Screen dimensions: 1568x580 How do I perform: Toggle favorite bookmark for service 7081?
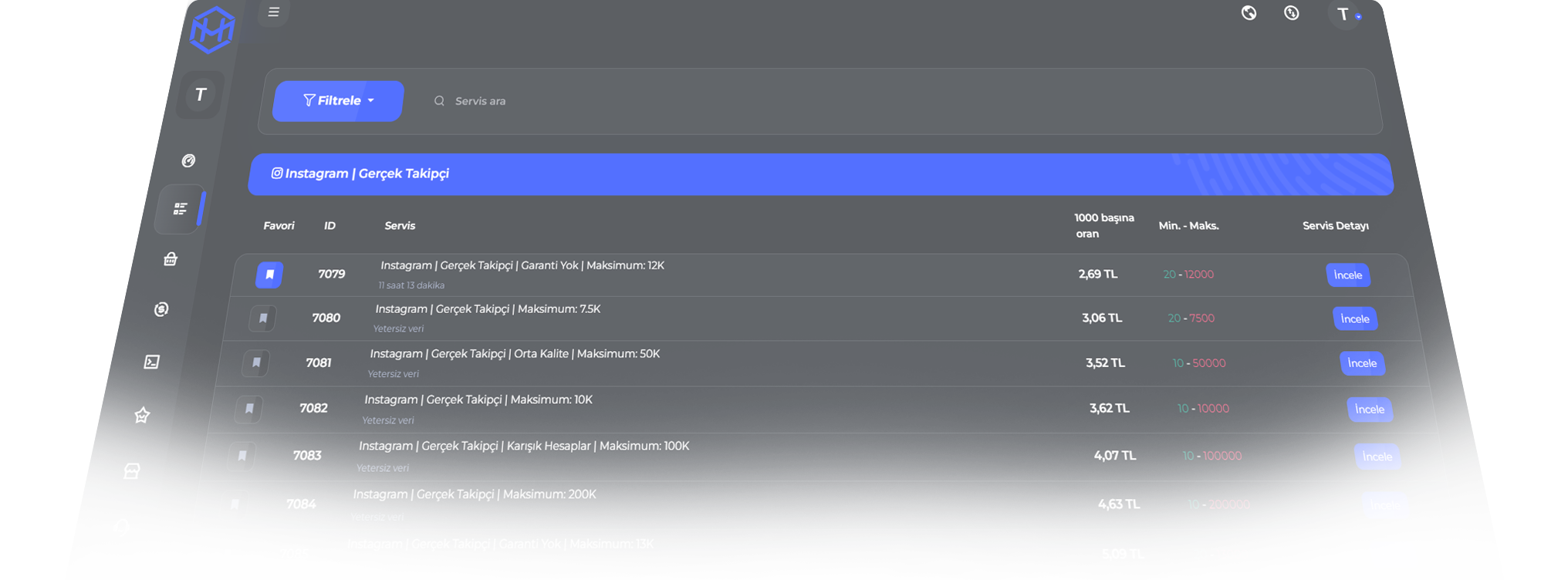tap(256, 362)
